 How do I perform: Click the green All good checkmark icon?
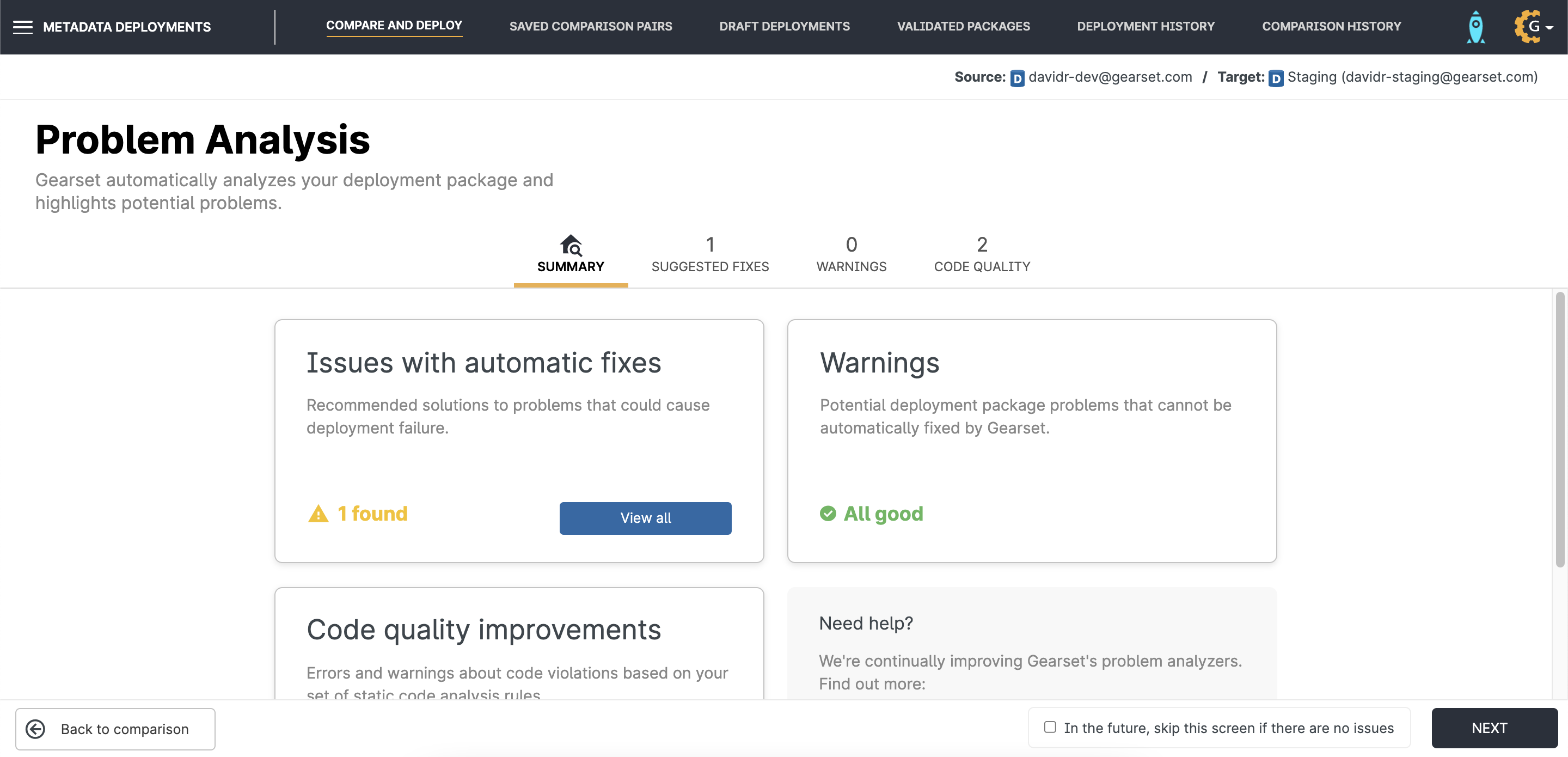828,514
